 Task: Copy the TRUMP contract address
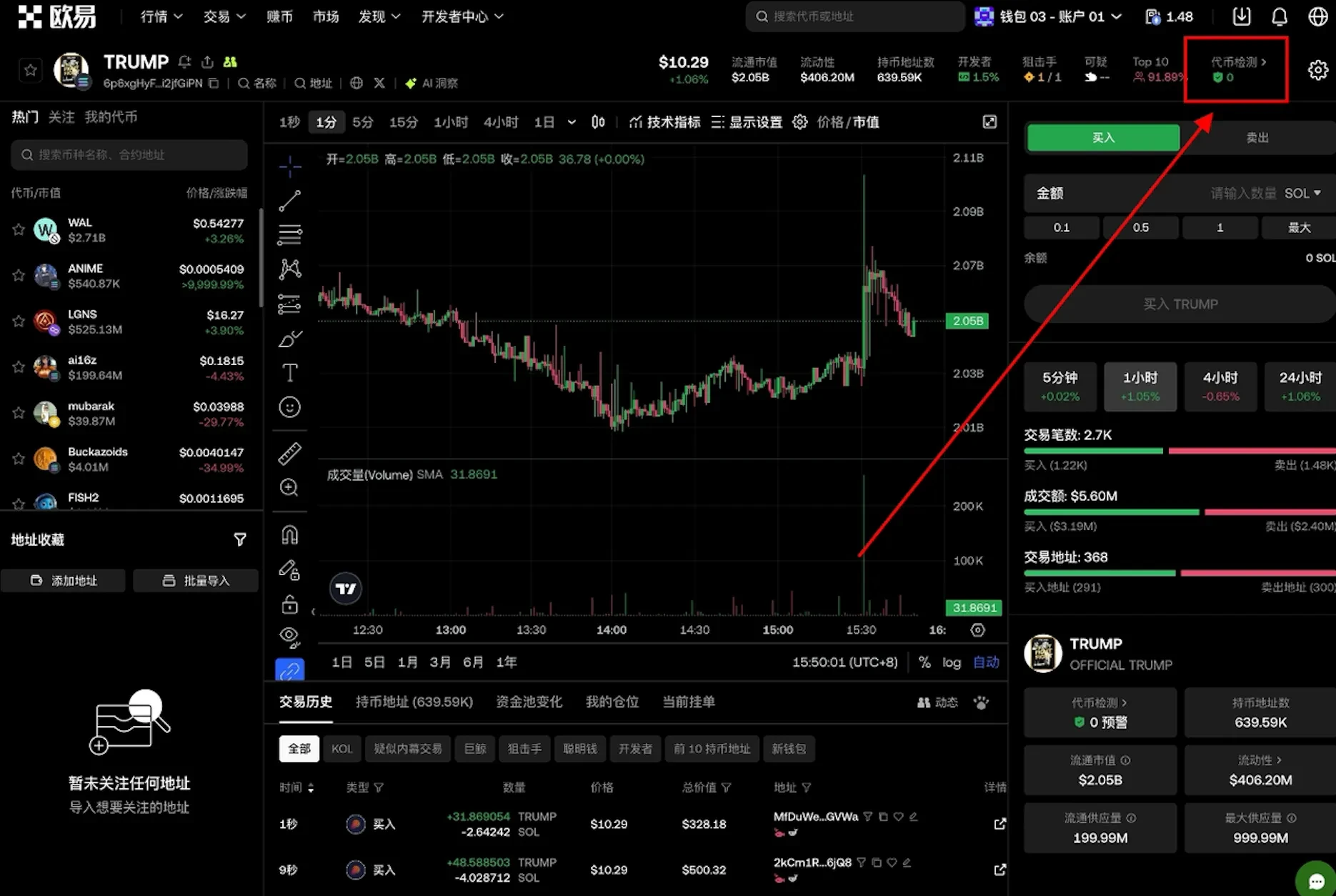[x=213, y=84]
